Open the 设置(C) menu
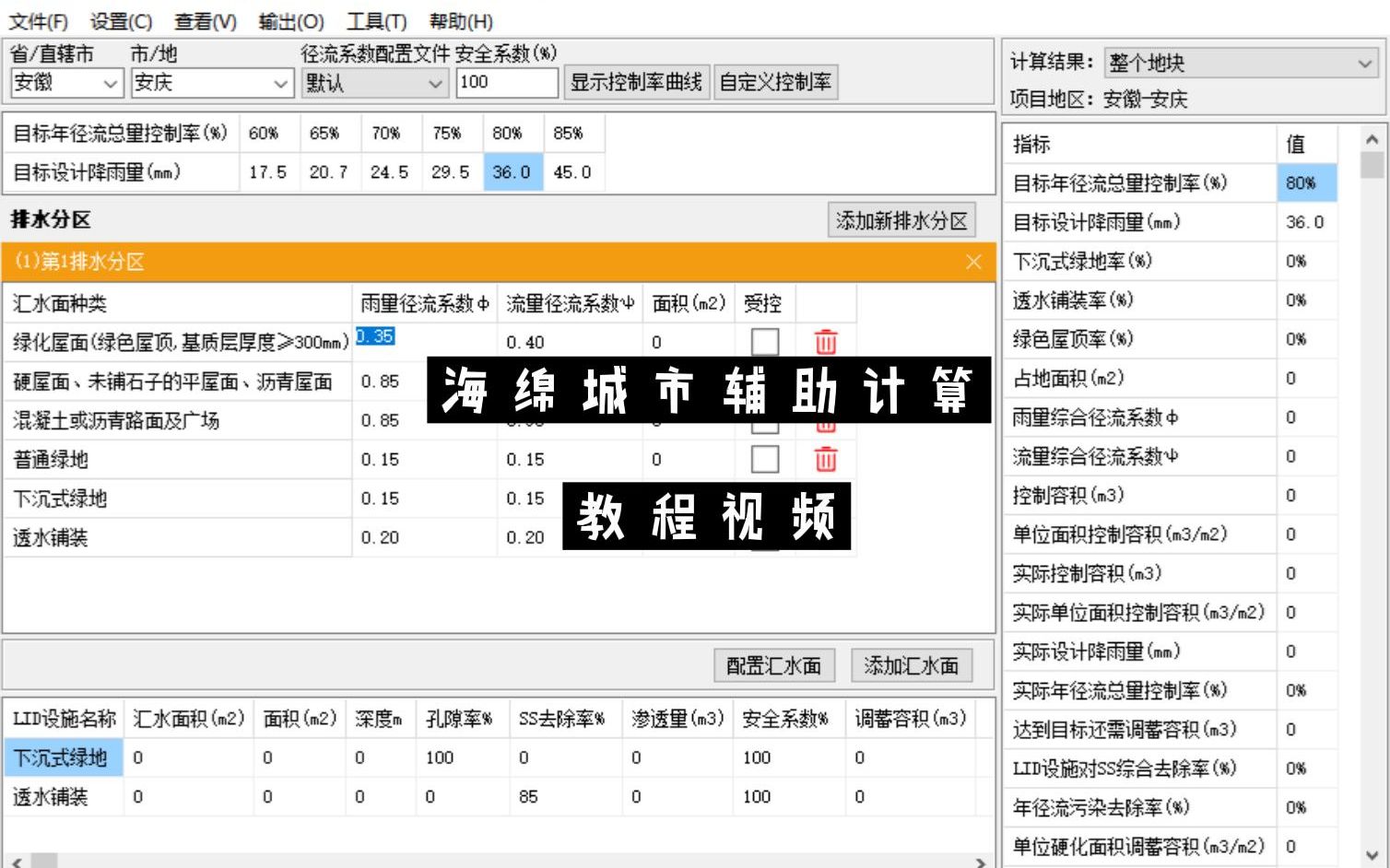 click(x=121, y=21)
